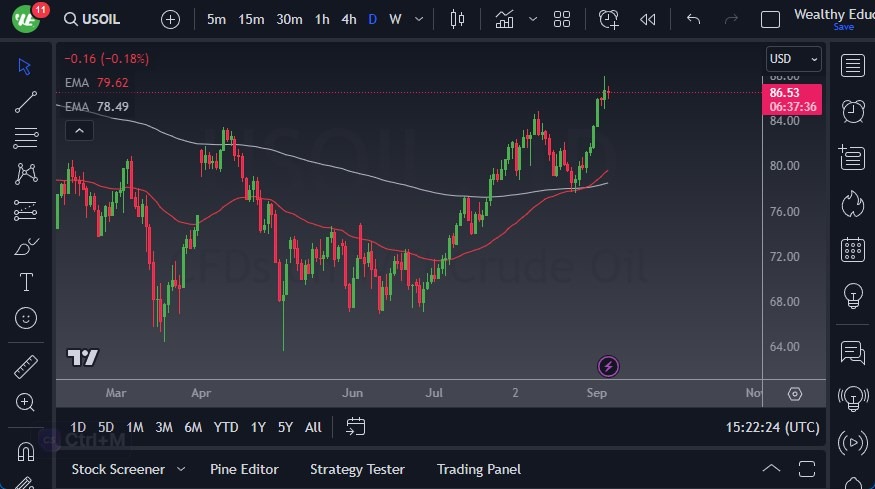The image size is (875, 489).
Task: Collapse the indicator legend chevron
Action: coord(78,130)
